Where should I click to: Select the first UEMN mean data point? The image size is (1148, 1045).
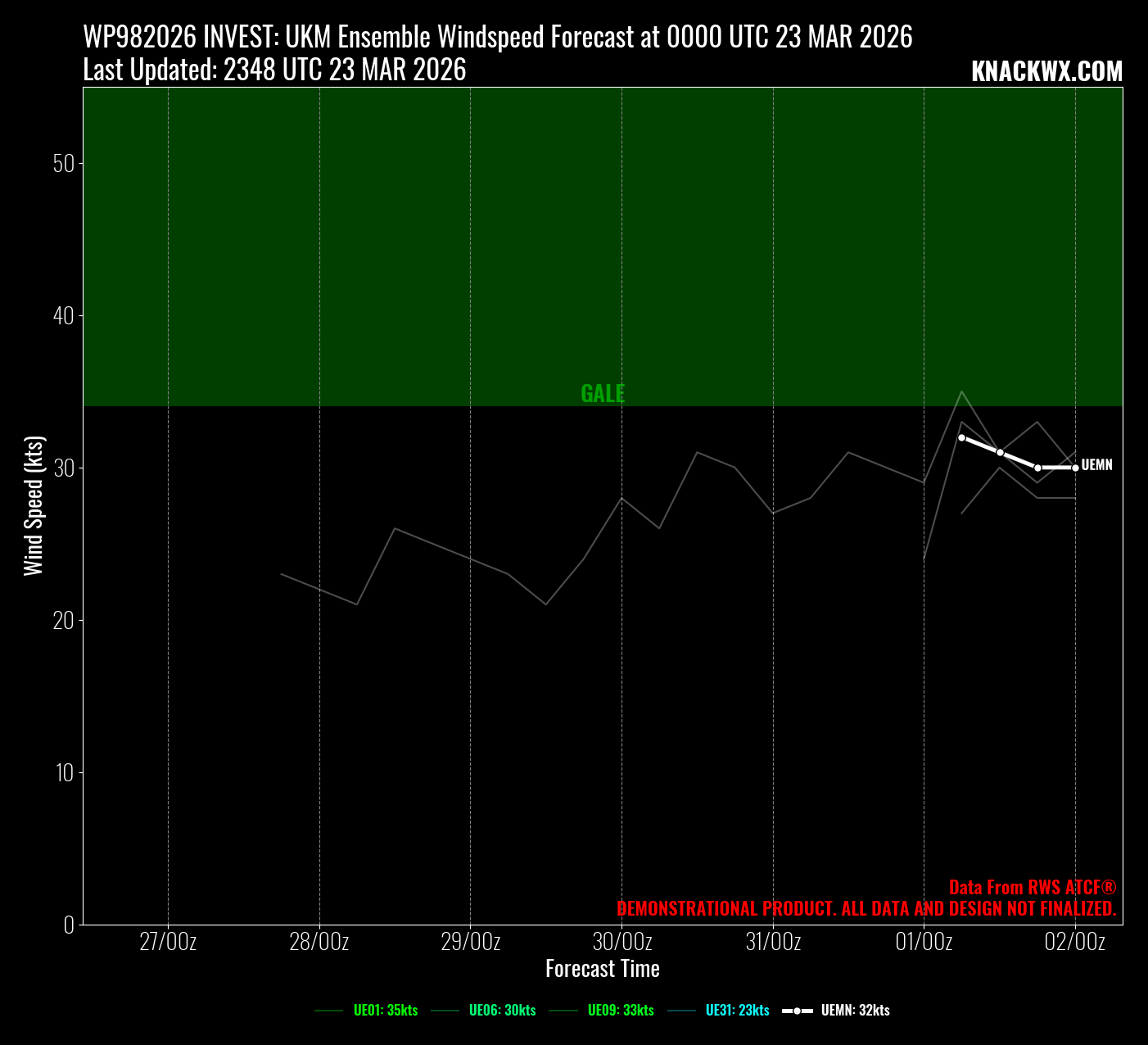(x=961, y=437)
